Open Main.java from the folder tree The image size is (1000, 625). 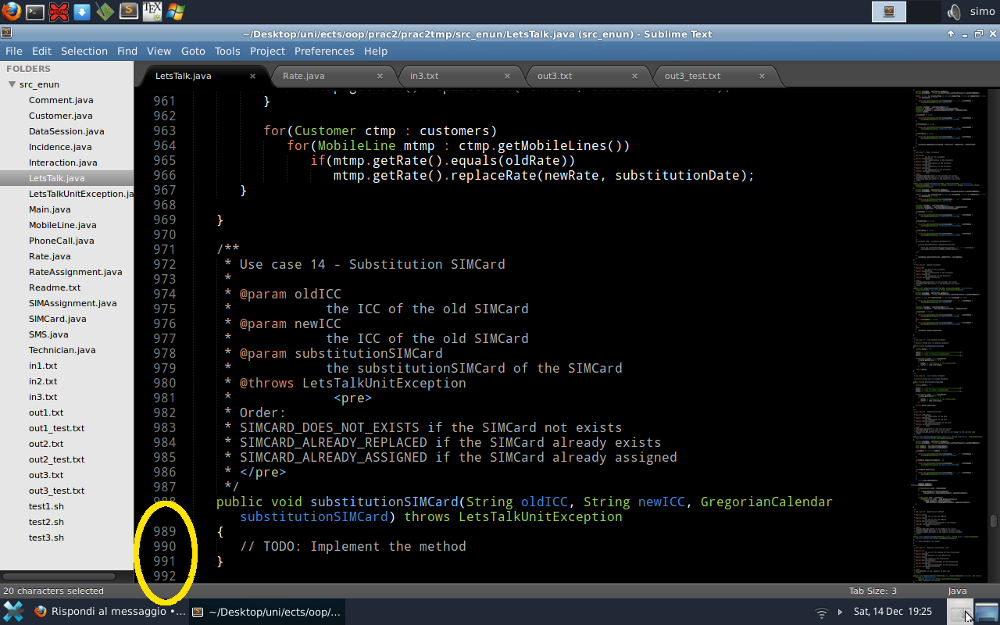(x=49, y=209)
